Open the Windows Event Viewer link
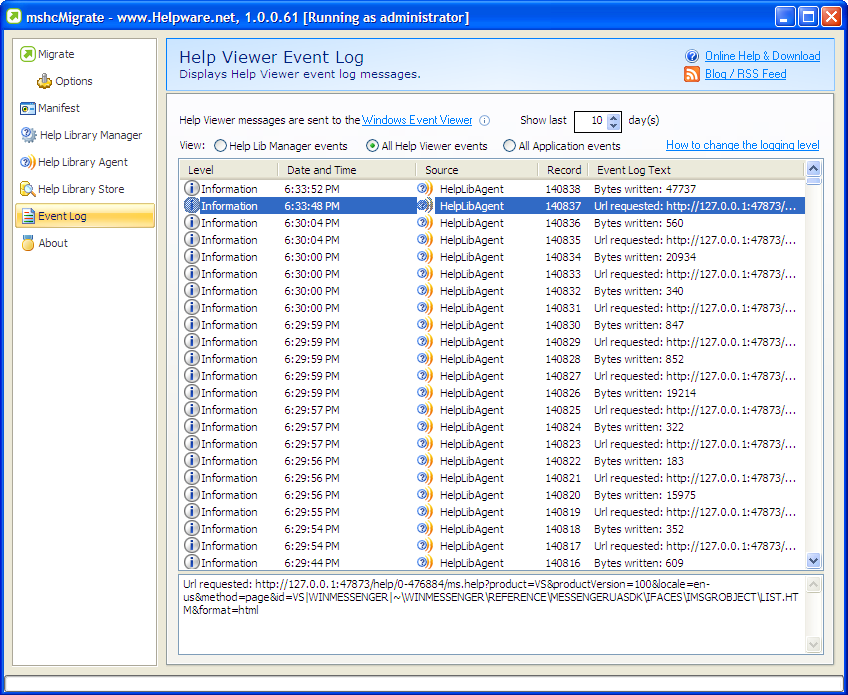This screenshot has width=848, height=695. [x=417, y=120]
